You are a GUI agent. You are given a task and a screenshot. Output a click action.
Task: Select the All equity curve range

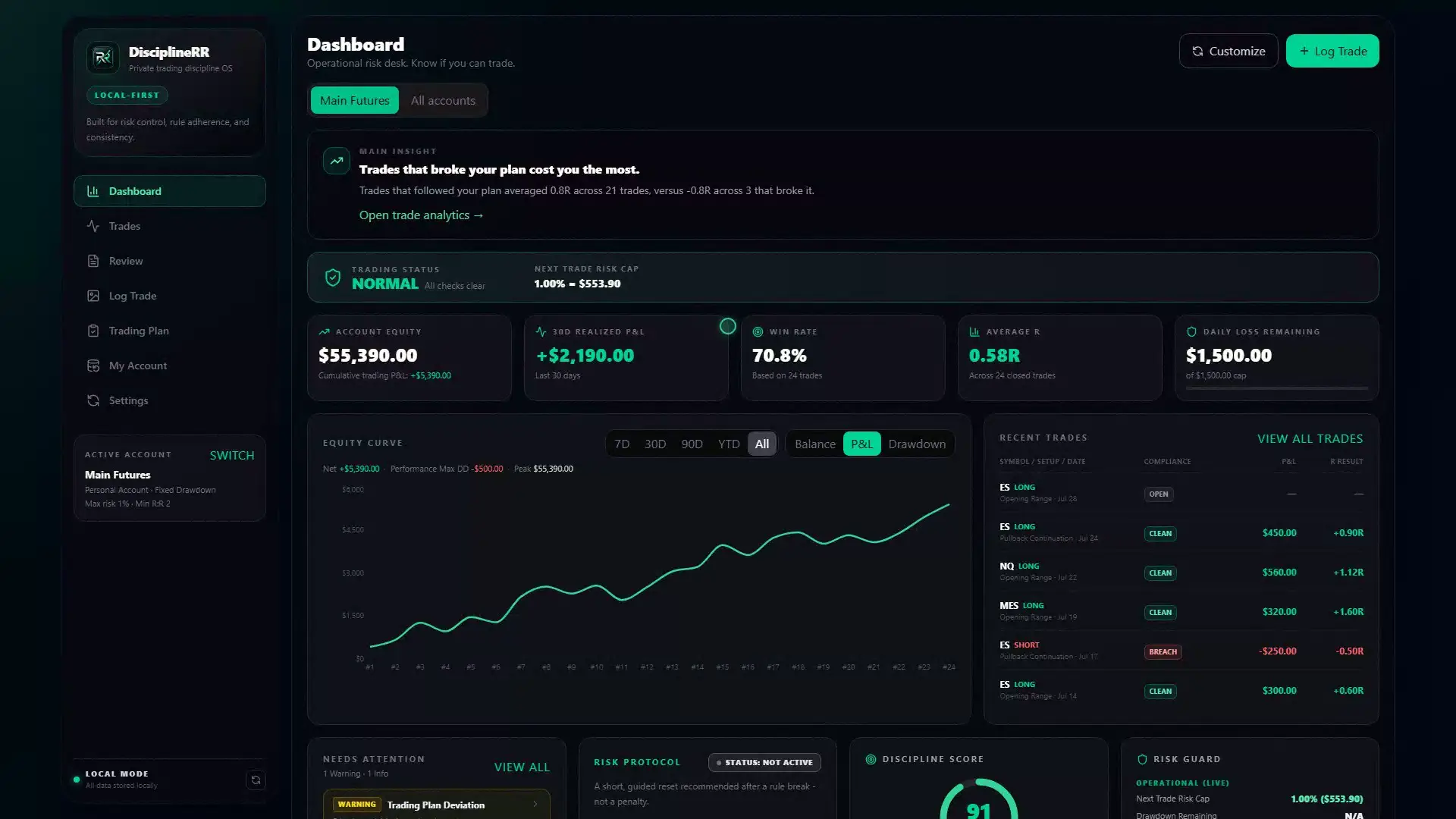point(762,444)
